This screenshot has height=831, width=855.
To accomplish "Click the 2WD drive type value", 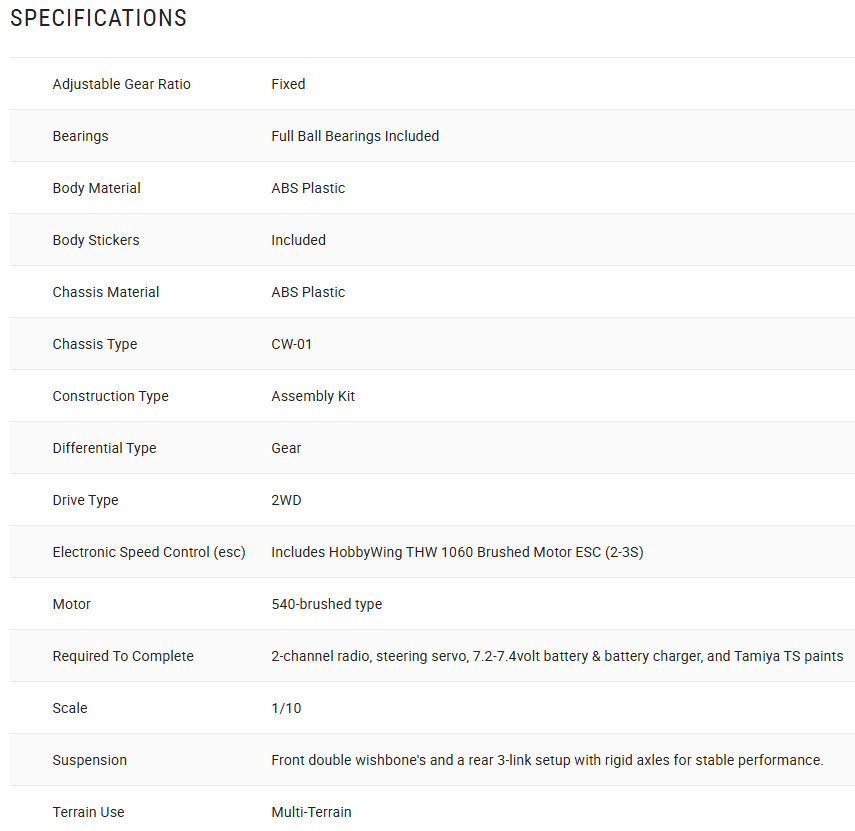I will (286, 500).
